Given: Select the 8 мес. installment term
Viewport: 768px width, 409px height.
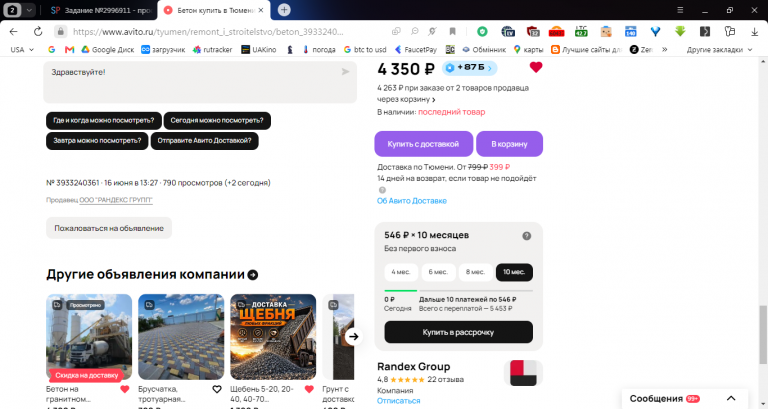Looking at the screenshot, I should [x=475, y=272].
